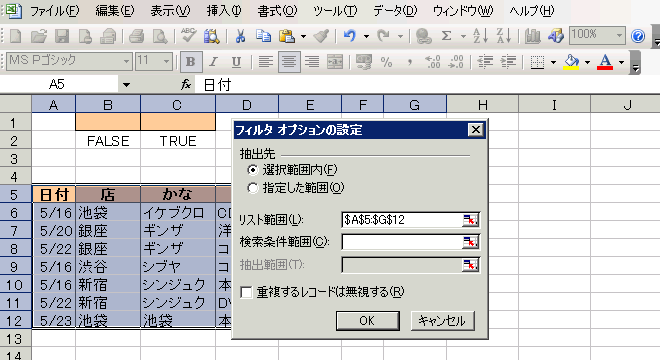660x360 pixels.
Task: Select the 指定した範囲 radio button
Action: [253, 188]
